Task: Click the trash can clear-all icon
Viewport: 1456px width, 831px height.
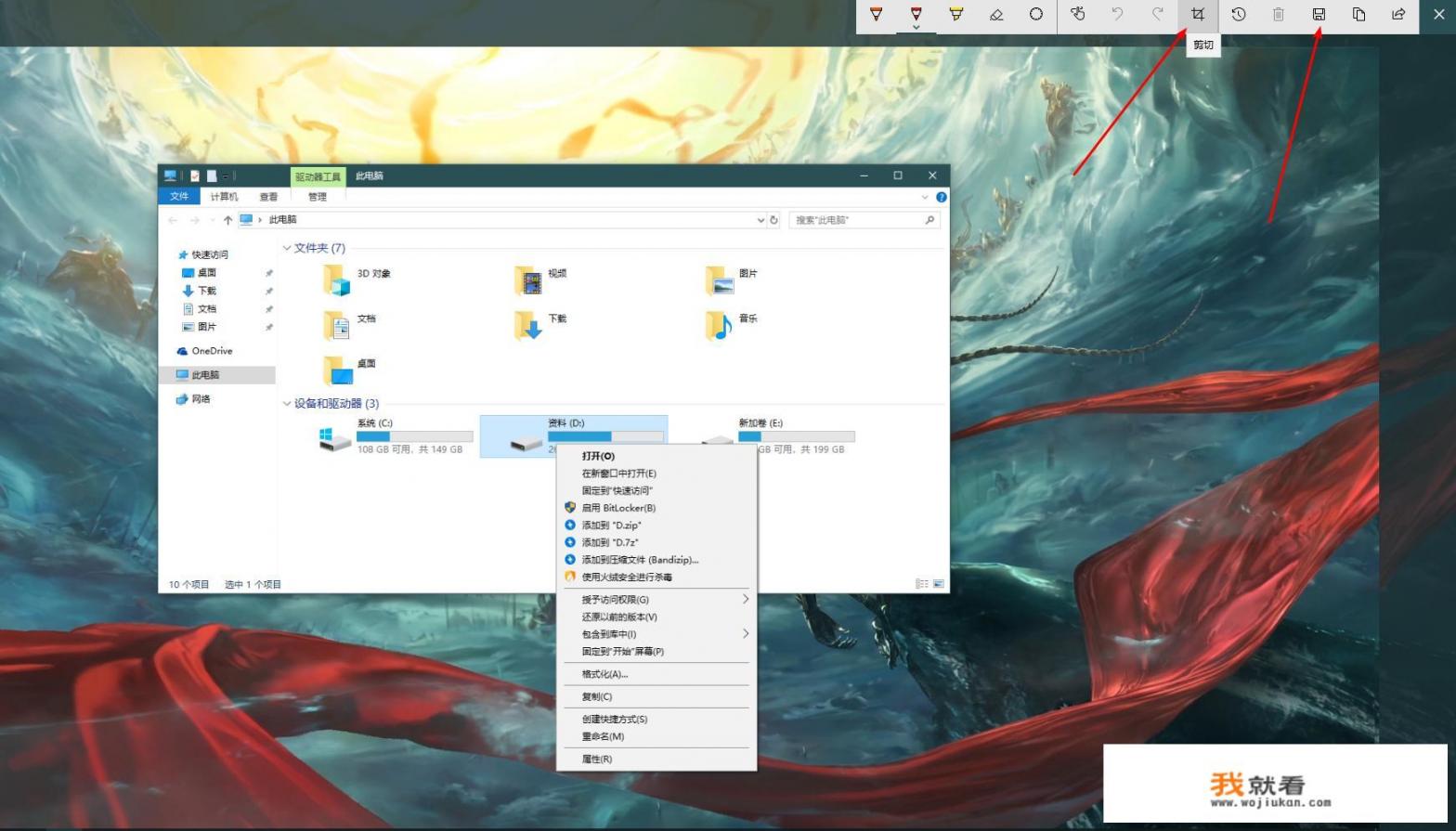Action: 1279,14
